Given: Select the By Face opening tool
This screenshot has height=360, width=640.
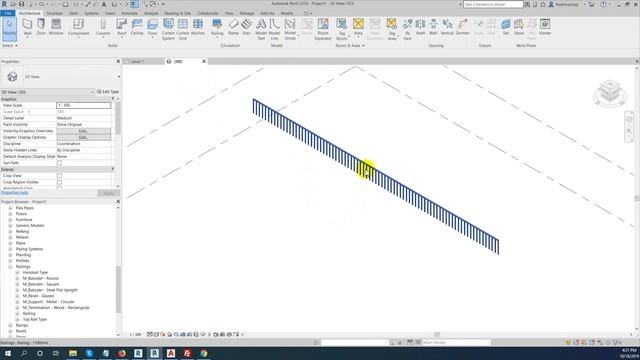Looking at the screenshot, I should [407, 29].
